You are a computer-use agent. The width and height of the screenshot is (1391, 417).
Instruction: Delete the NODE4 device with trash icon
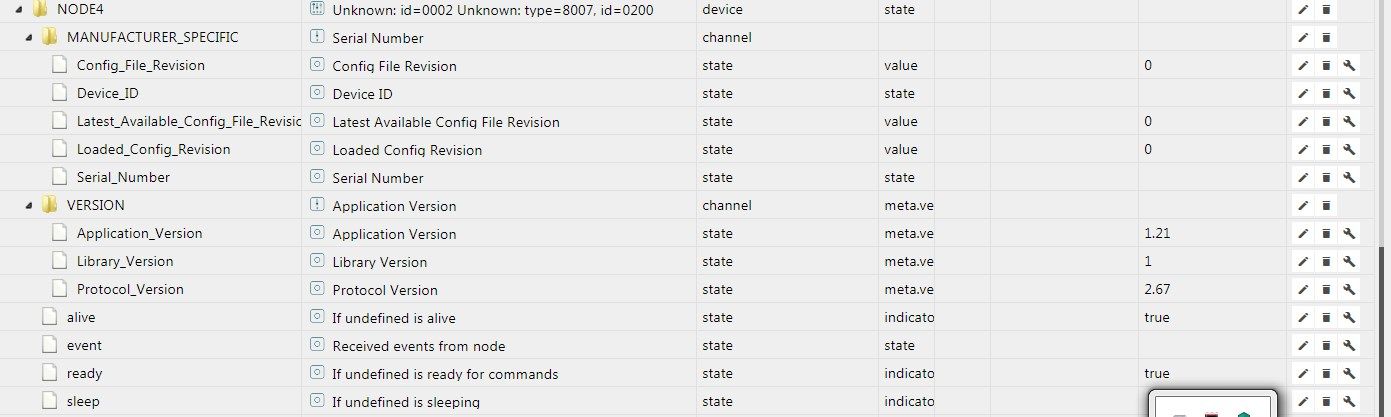point(1326,10)
